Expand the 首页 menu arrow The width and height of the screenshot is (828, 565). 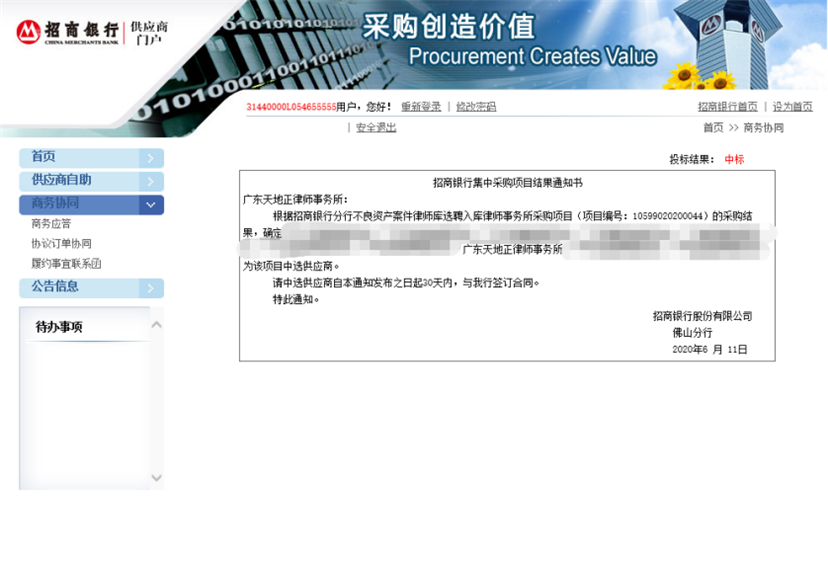[151, 158]
